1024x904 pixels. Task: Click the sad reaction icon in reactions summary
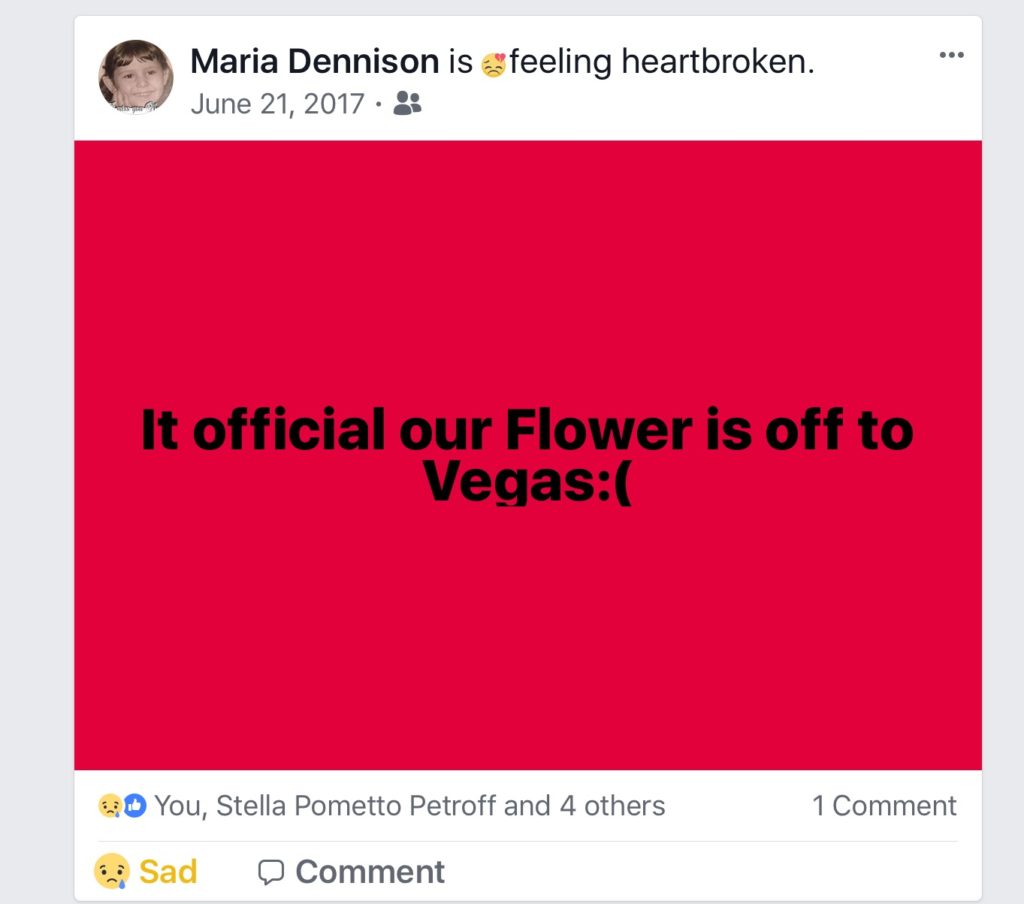(110, 805)
